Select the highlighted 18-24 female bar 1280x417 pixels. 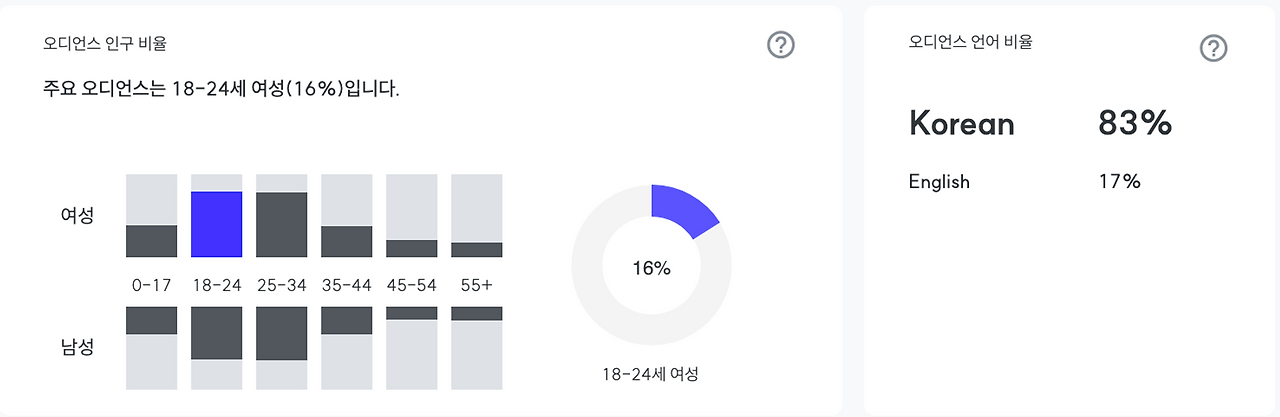(x=216, y=224)
